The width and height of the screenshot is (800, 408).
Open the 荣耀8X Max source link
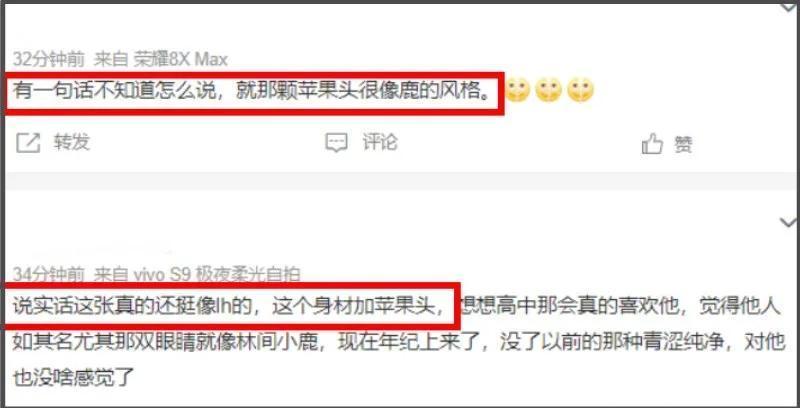181,60
